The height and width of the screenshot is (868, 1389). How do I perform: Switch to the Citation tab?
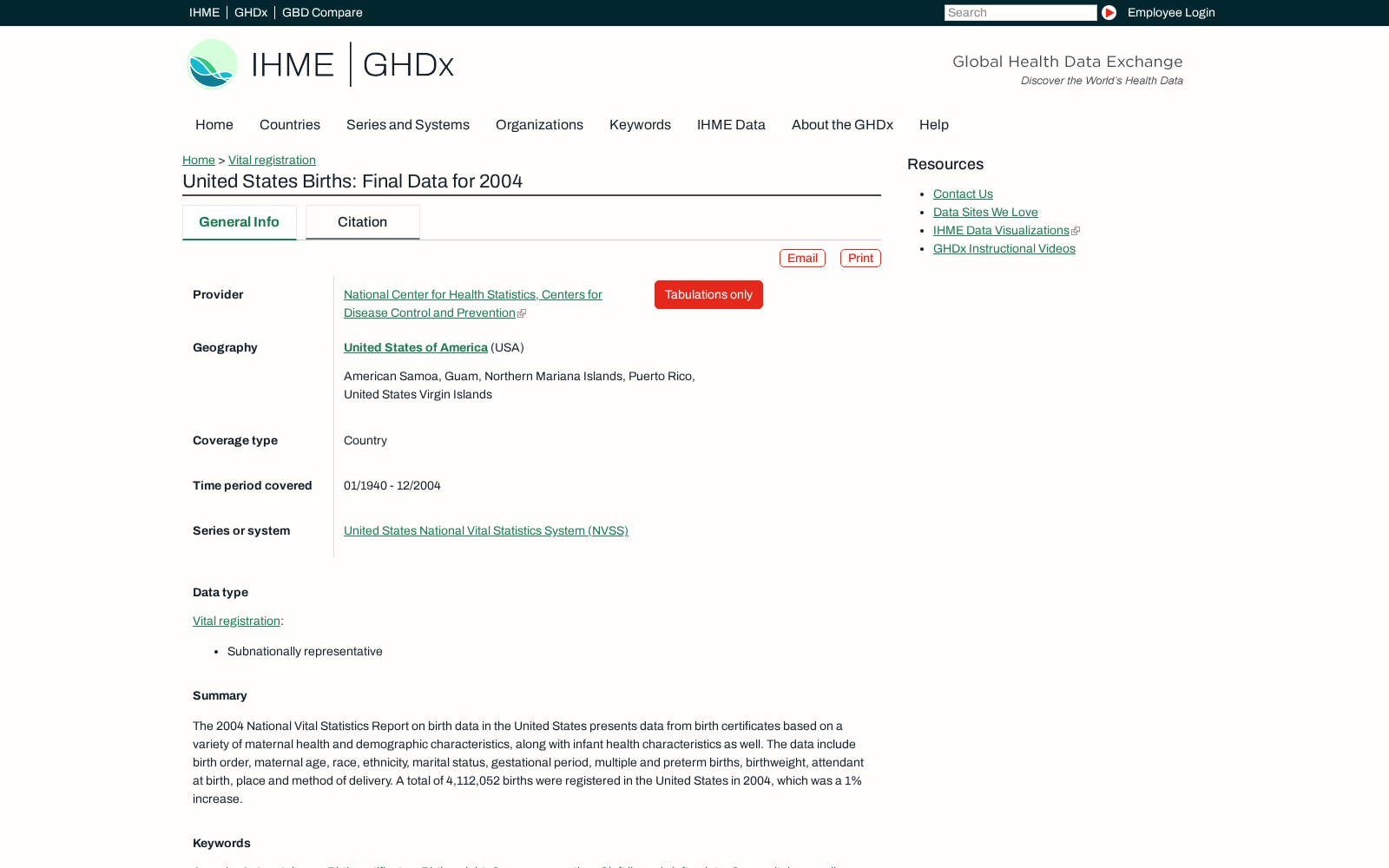(363, 222)
